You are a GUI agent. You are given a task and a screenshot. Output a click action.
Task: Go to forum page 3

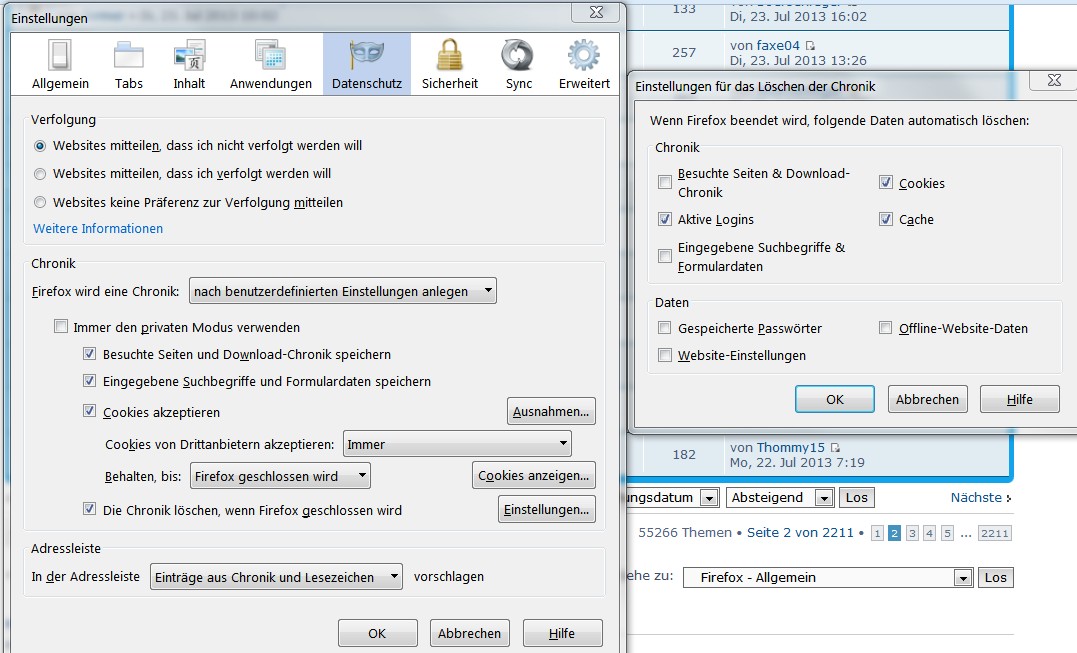tap(912, 533)
